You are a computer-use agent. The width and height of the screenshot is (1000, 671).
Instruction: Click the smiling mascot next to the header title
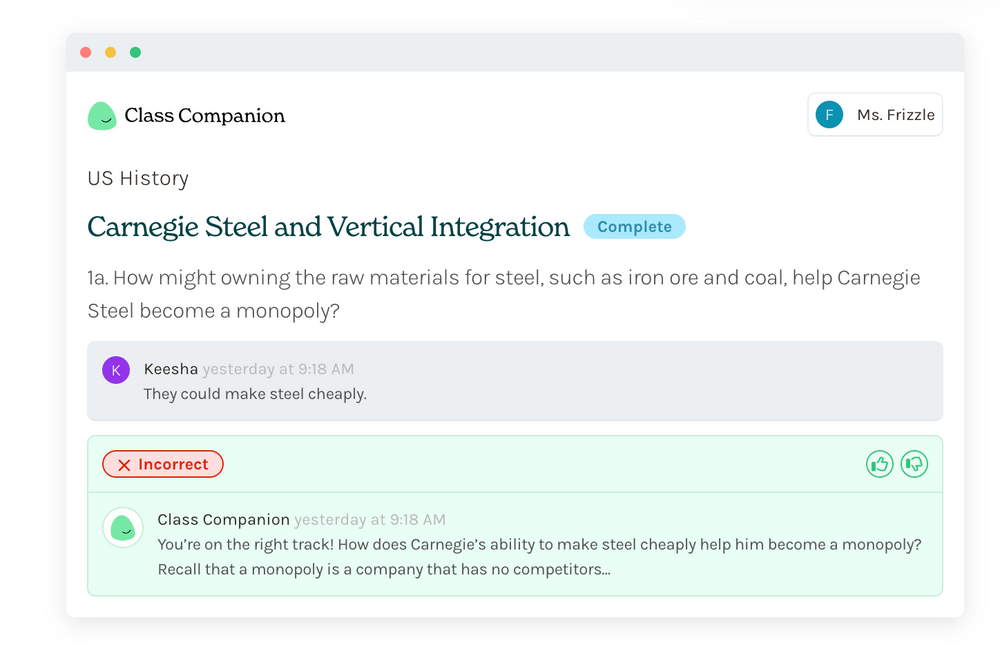pos(102,115)
